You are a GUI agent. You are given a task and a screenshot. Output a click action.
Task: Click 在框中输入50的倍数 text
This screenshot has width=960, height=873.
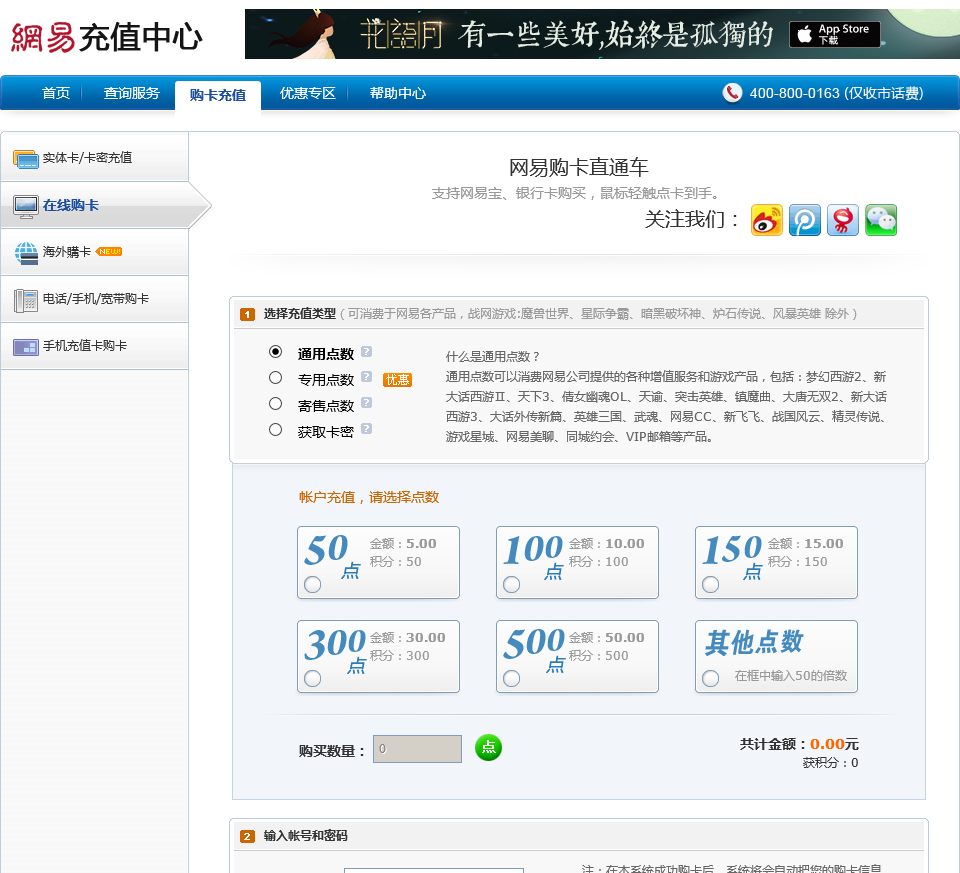pos(790,675)
